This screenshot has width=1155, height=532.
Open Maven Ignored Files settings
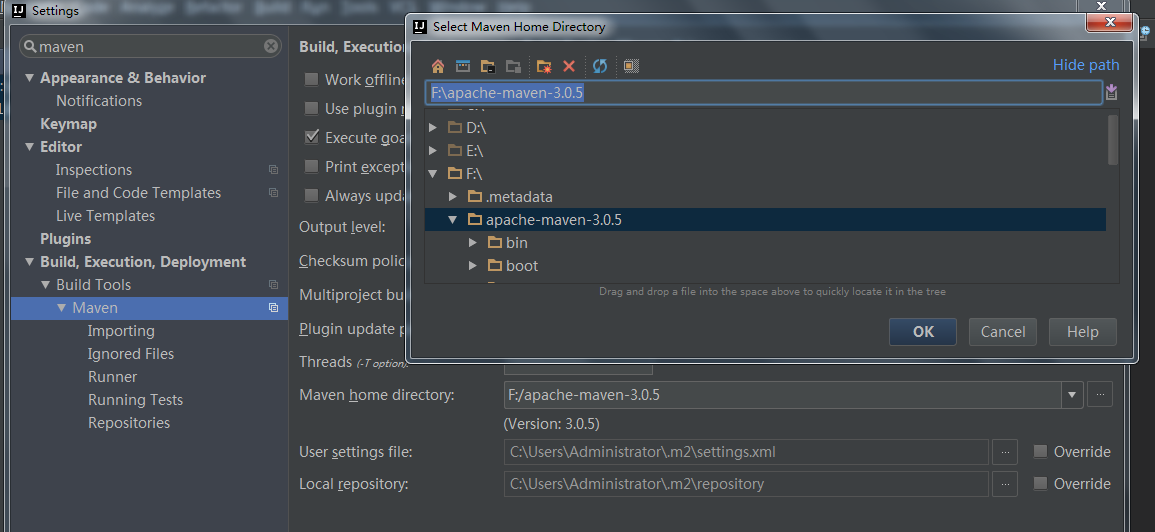pyautogui.click(x=131, y=354)
